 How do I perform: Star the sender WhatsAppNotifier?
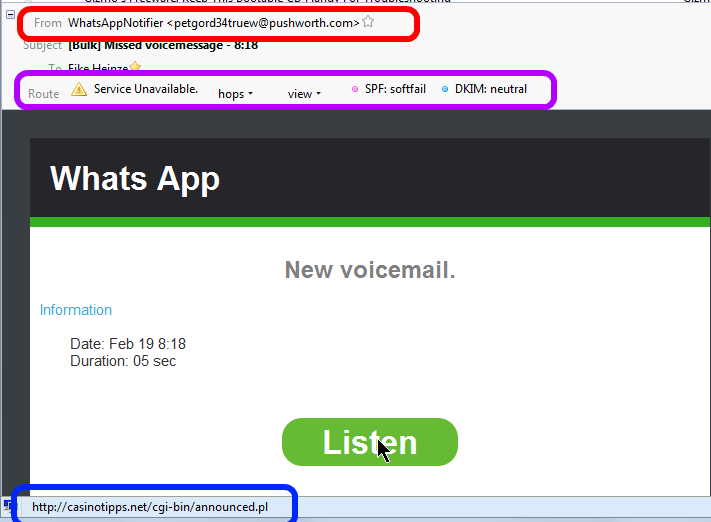click(368, 22)
